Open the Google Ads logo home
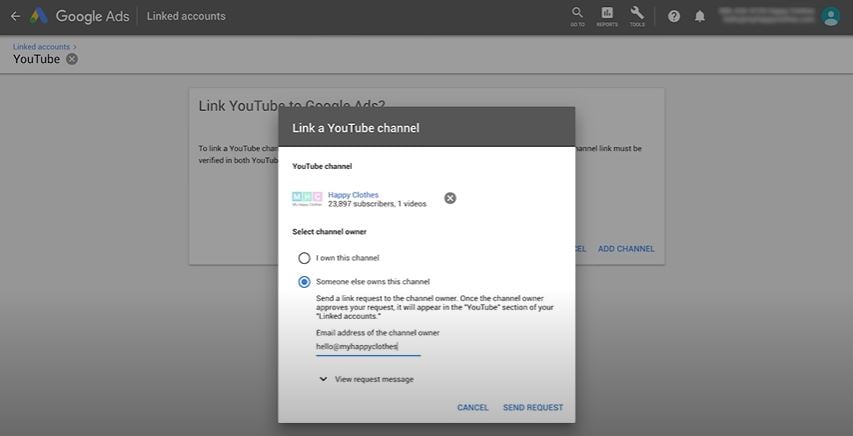Viewport: 853px width, 436px height. pyautogui.click(x=39, y=16)
